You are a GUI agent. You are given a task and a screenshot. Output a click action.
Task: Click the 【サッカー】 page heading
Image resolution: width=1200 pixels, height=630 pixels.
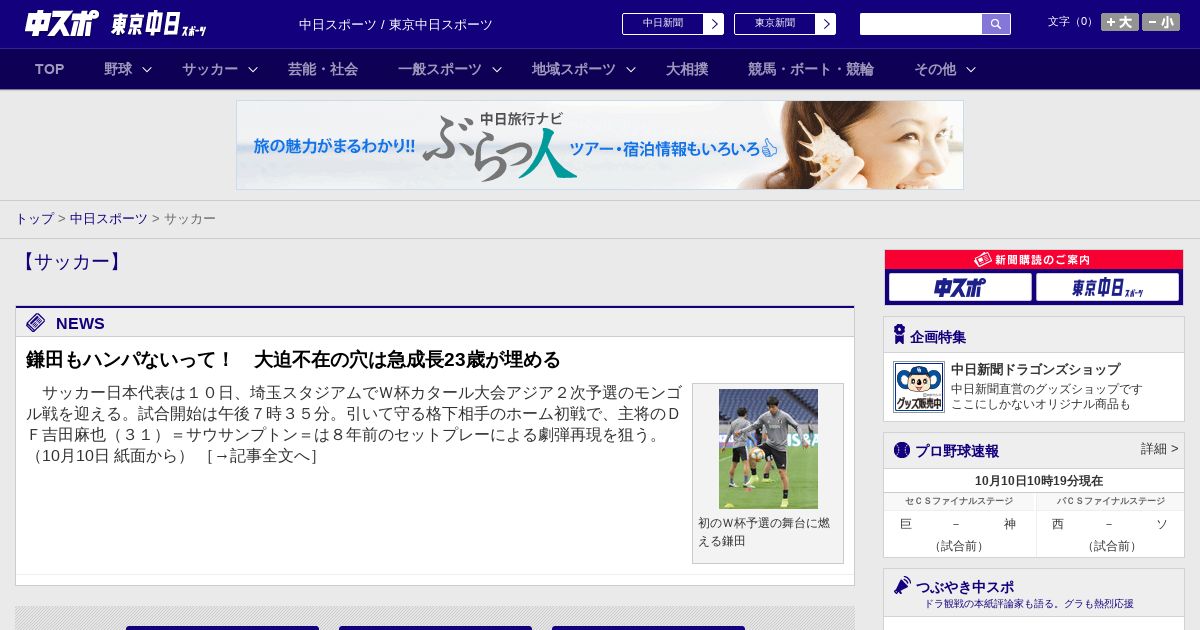pos(71,262)
